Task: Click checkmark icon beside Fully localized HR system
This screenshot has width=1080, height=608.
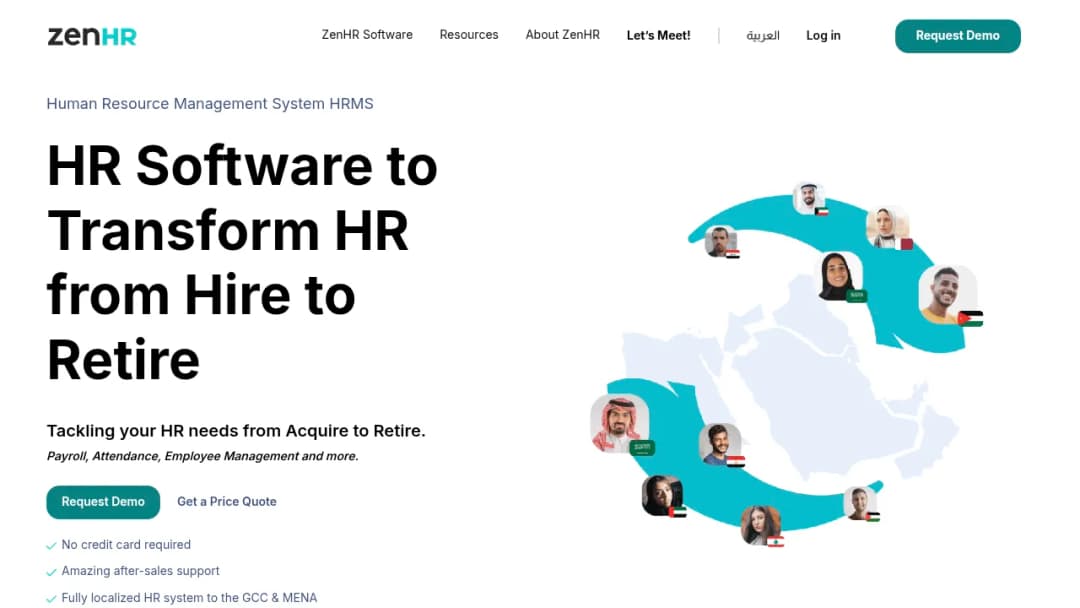Action: click(x=51, y=599)
